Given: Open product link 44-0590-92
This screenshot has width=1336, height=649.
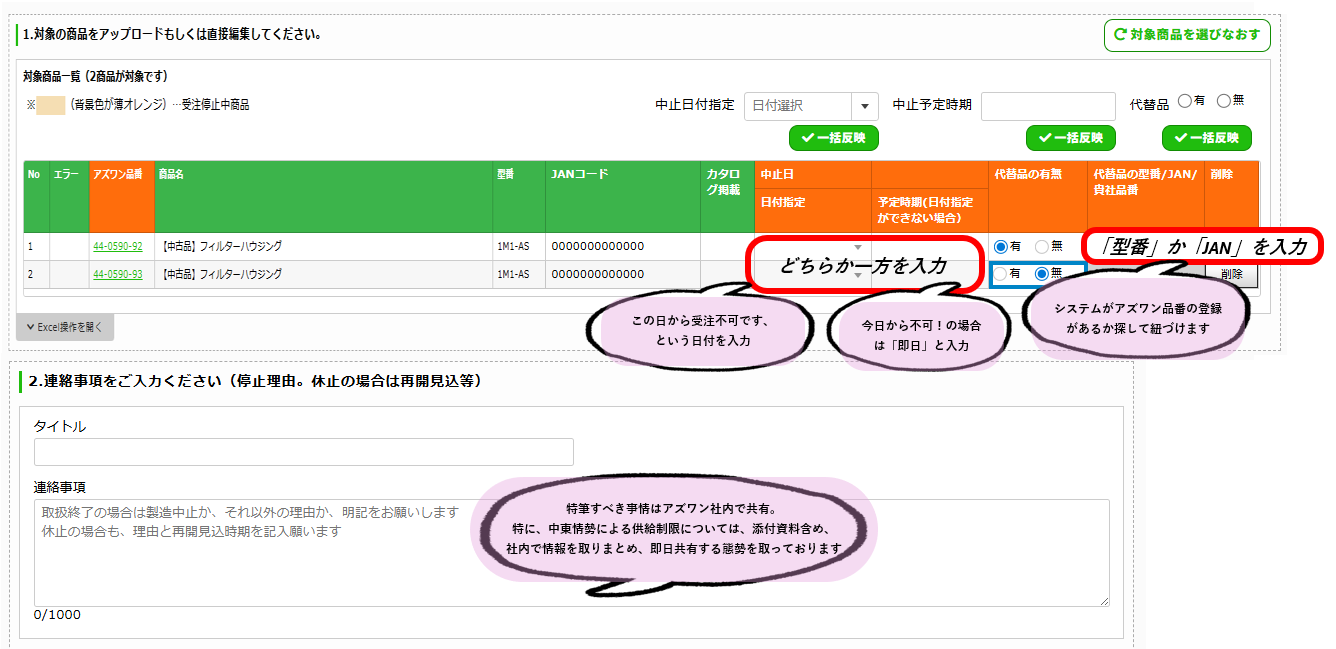Looking at the screenshot, I should 117,246.
